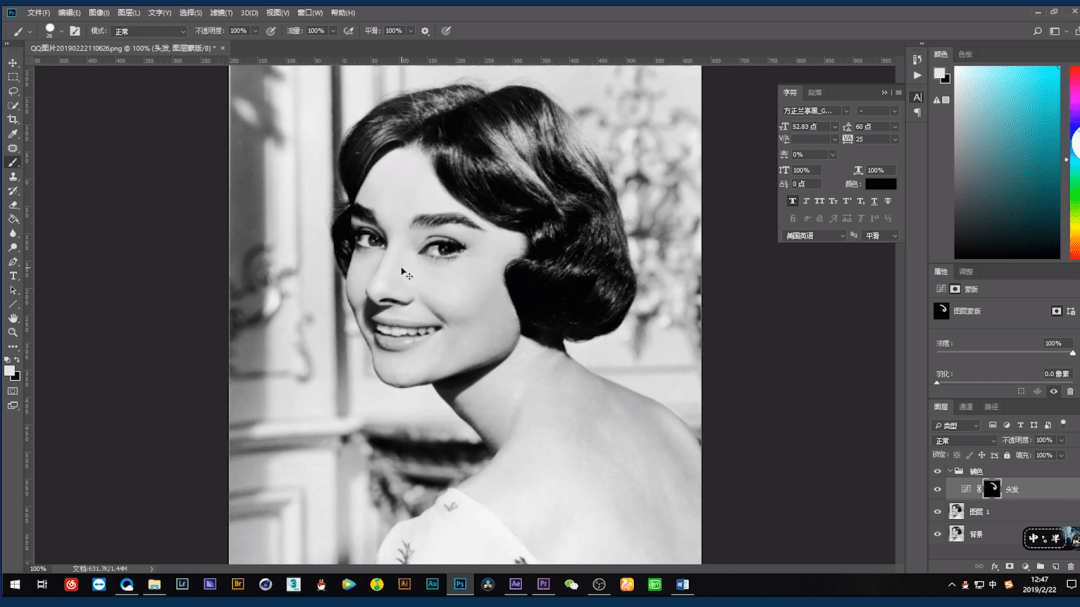Open the blend mode 正常 dropdown in Layers
This screenshot has height=607, width=1080.
pos(964,440)
